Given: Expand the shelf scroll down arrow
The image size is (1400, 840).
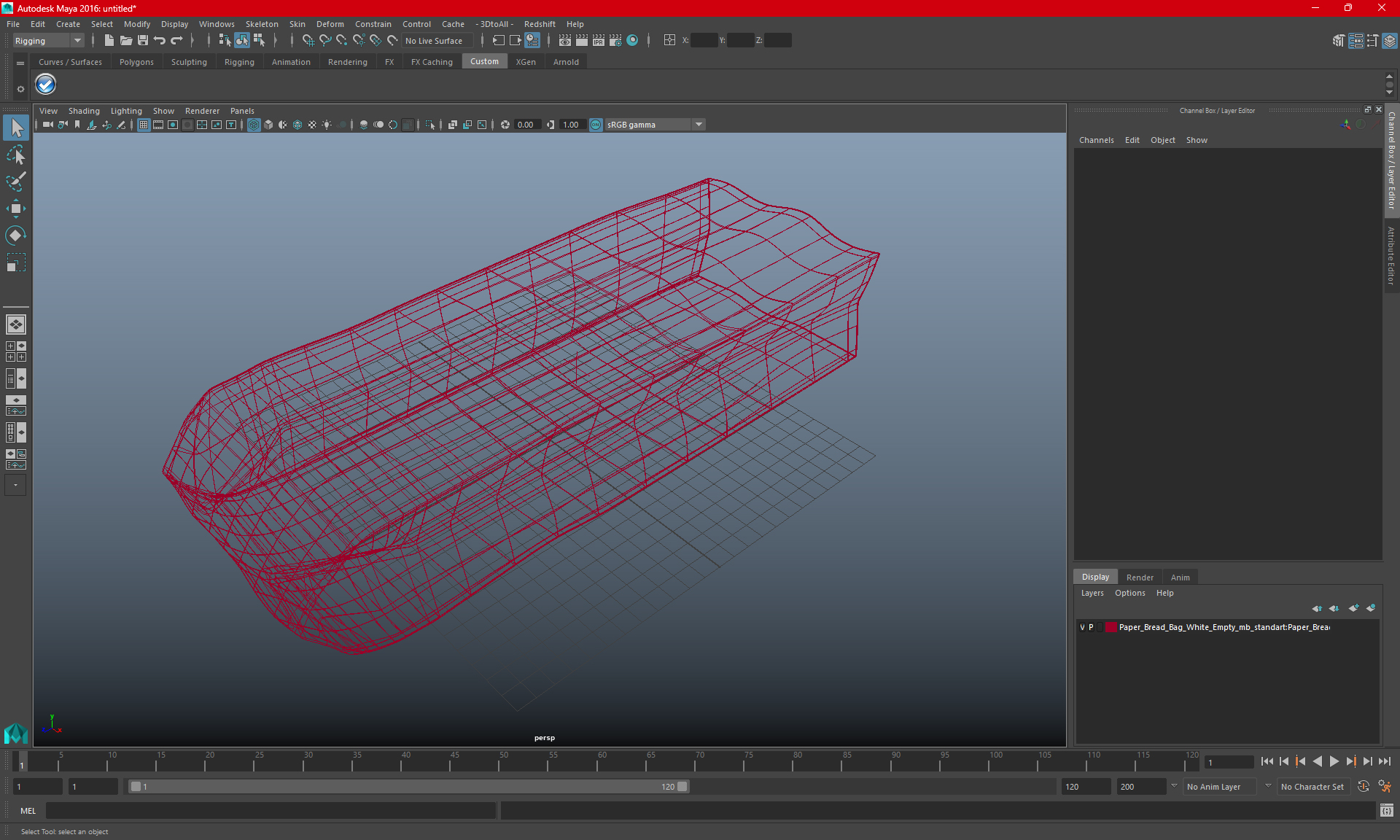Looking at the screenshot, I should [x=1389, y=93].
